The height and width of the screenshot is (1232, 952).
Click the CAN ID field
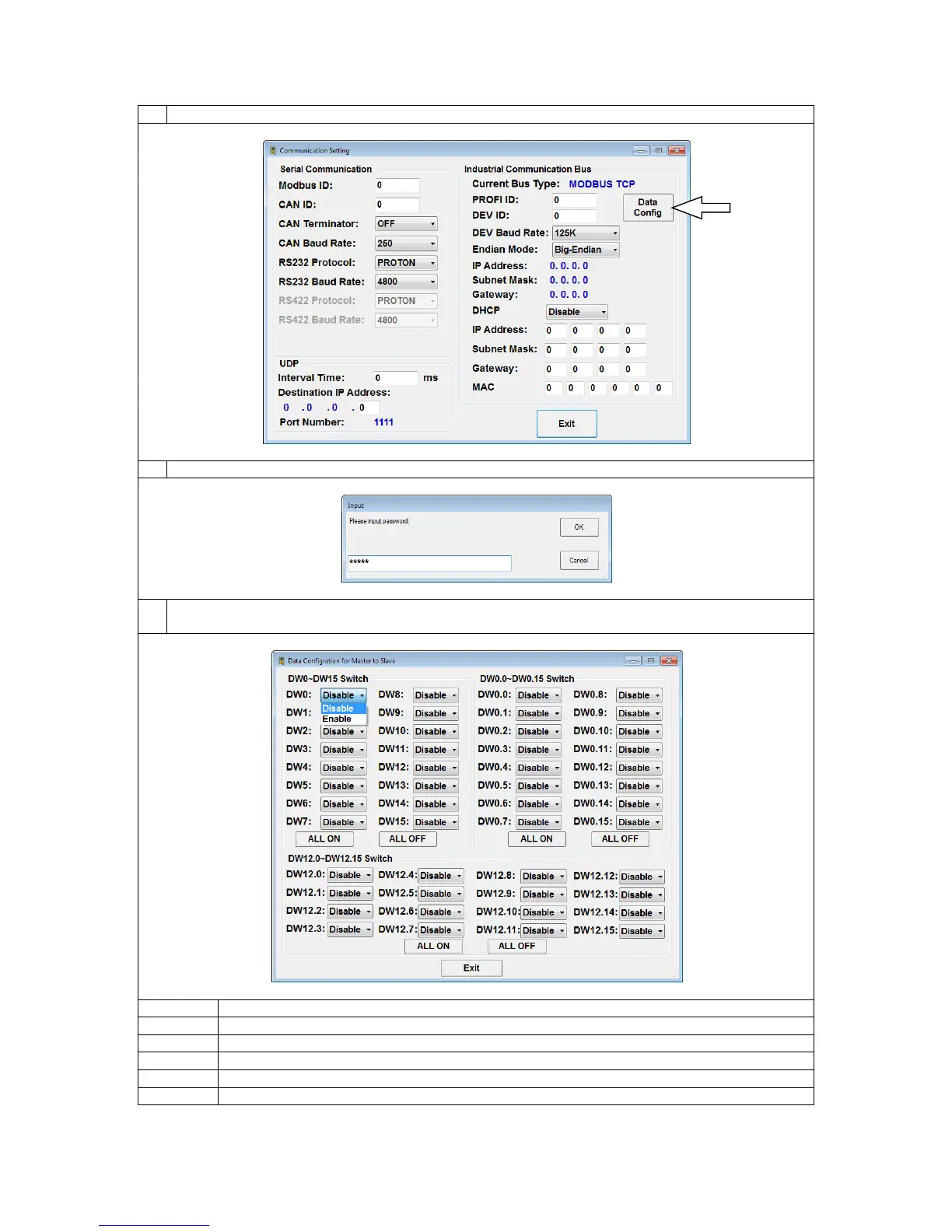[x=397, y=205]
